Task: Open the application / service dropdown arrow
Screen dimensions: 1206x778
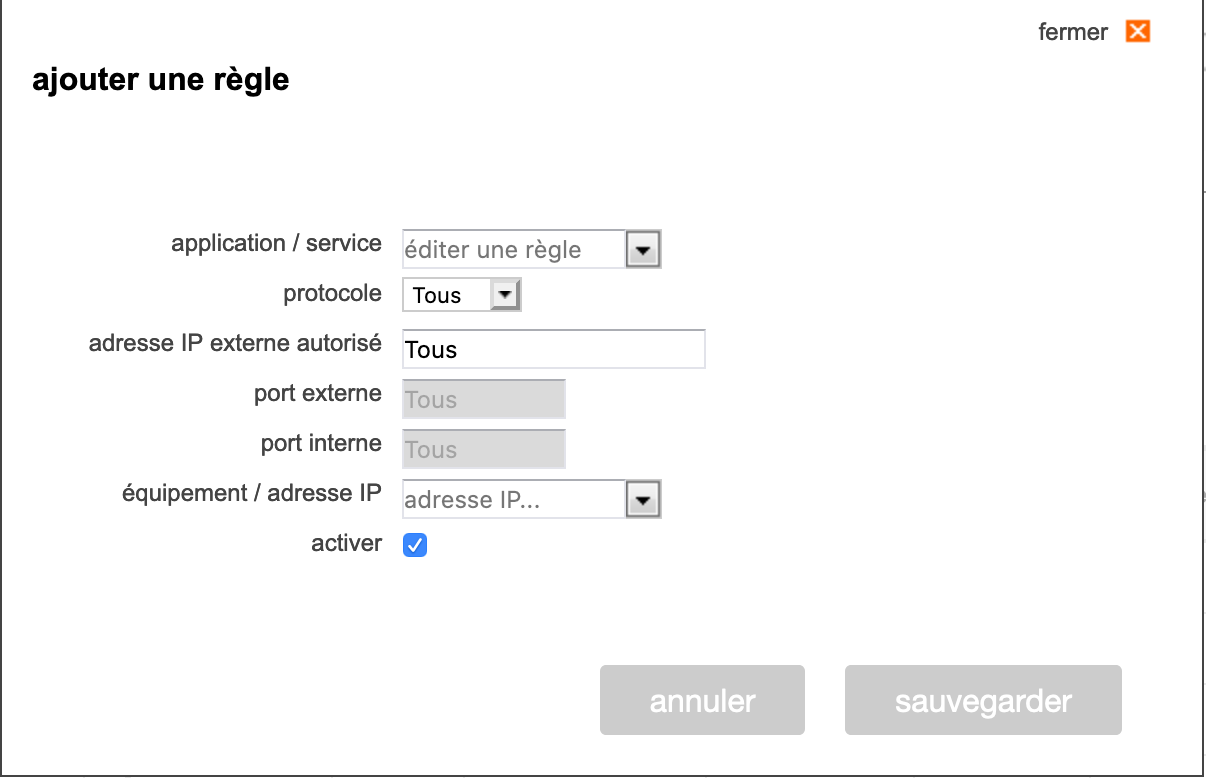Action: (643, 249)
